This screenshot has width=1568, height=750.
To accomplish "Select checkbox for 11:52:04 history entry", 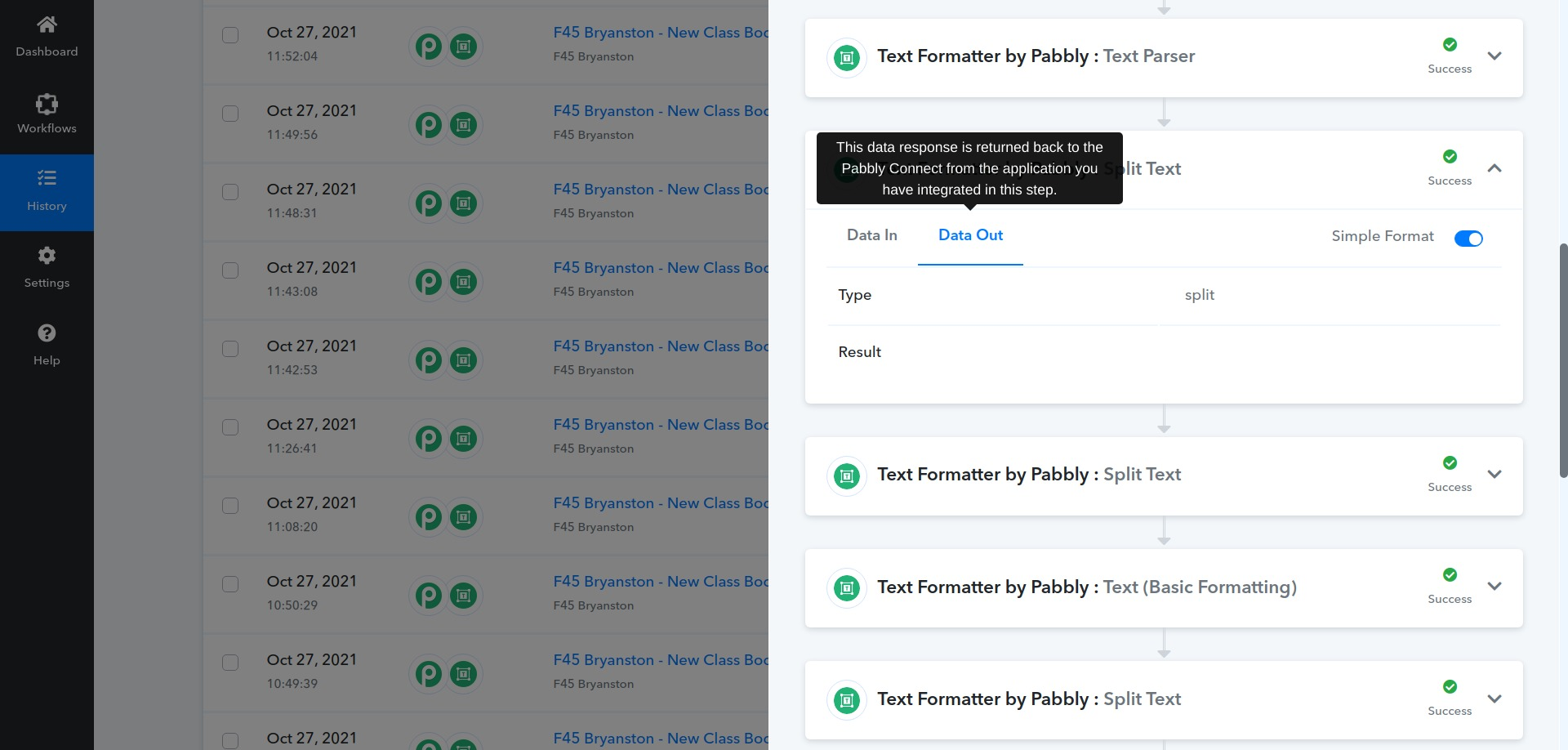I will pyautogui.click(x=230, y=35).
